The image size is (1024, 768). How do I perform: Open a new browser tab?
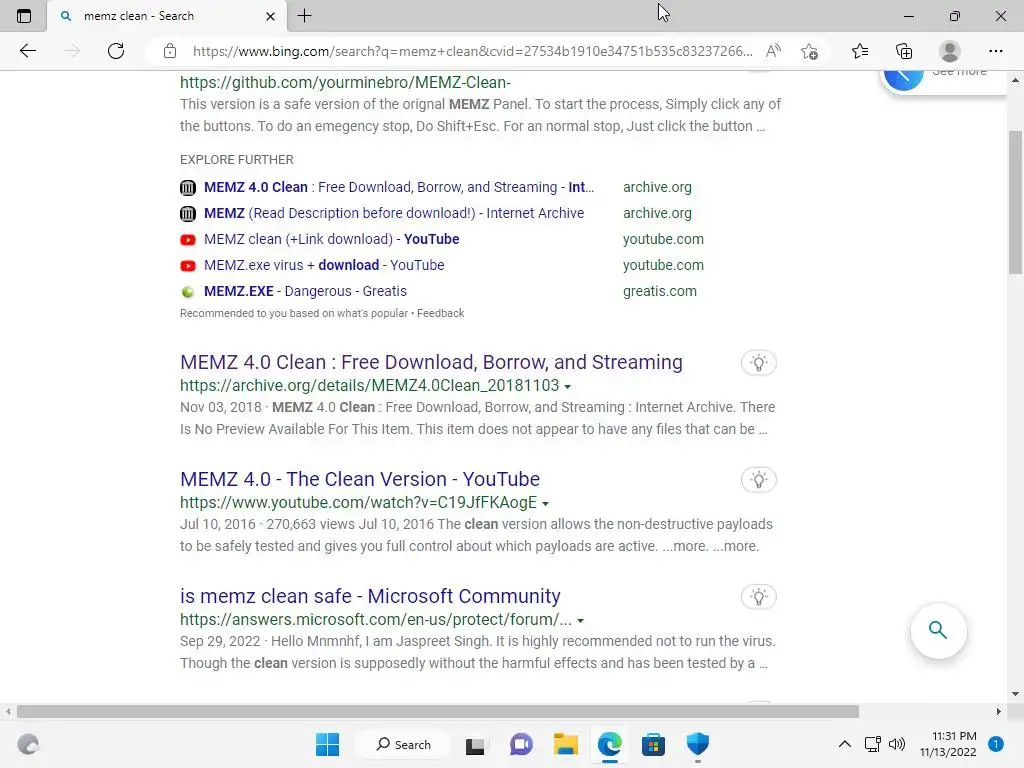(x=304, y=16)
